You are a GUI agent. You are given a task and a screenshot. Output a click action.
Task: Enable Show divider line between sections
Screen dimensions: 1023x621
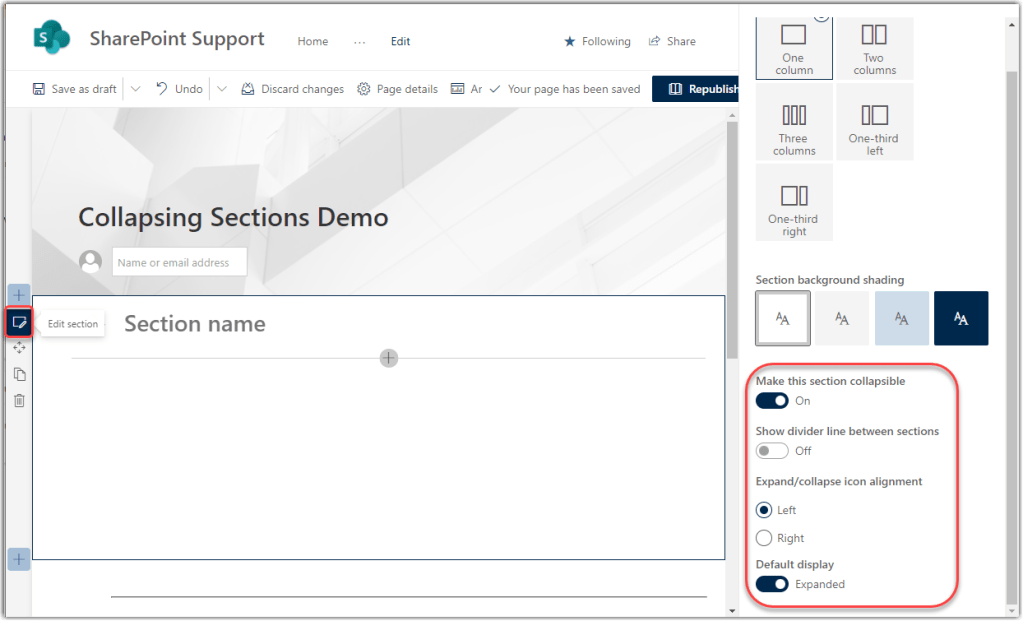(x=772, y=451)
